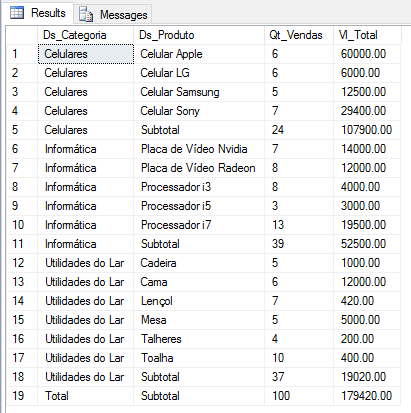Switch to the Messages tab
Viewport: 411px width, 413px height.
tap(113, 14)
